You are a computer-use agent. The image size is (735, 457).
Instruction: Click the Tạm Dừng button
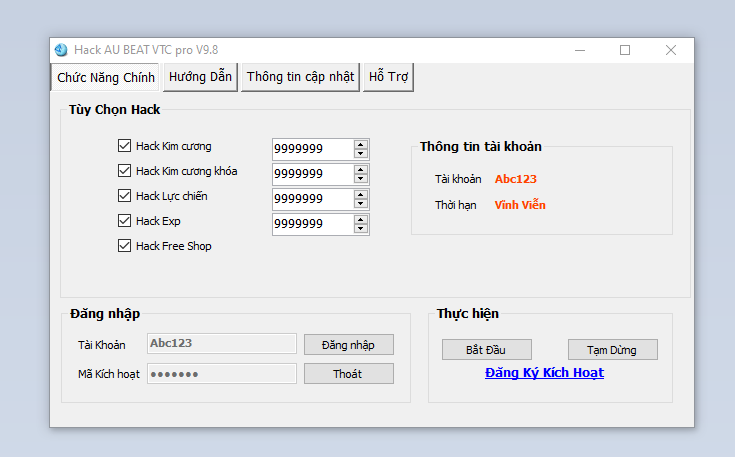613,350
